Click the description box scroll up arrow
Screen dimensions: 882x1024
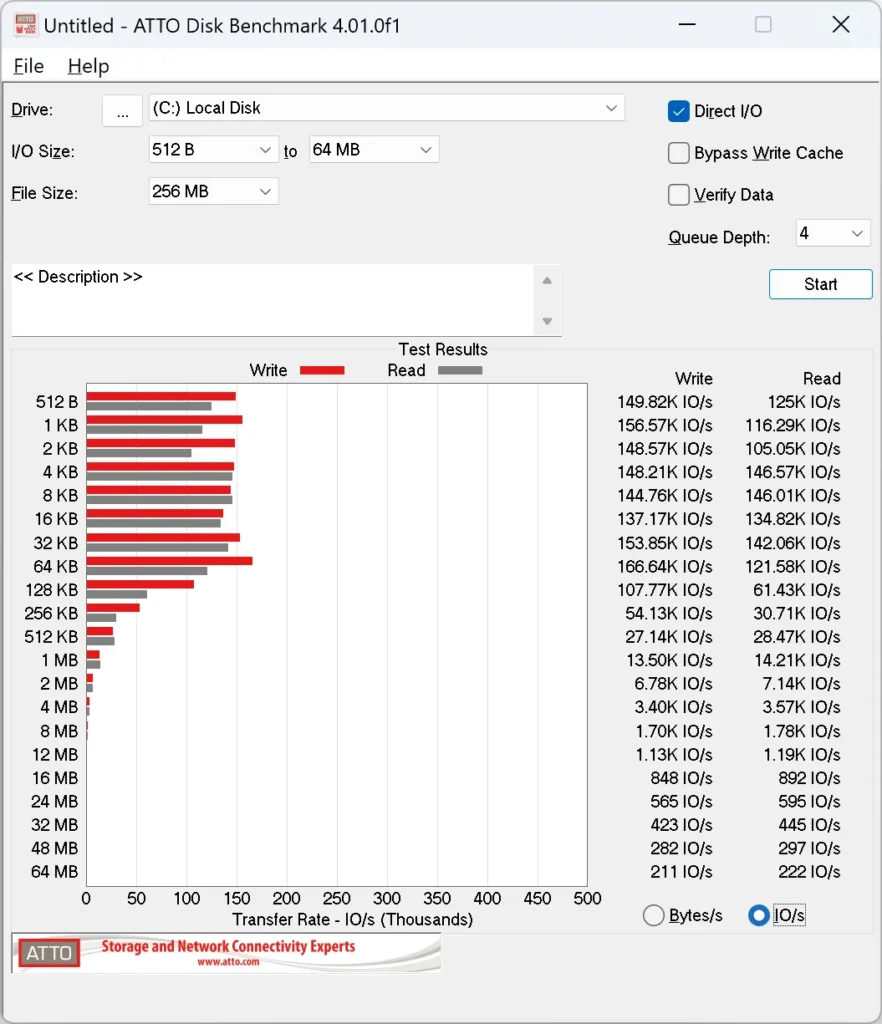coord(547,280)
